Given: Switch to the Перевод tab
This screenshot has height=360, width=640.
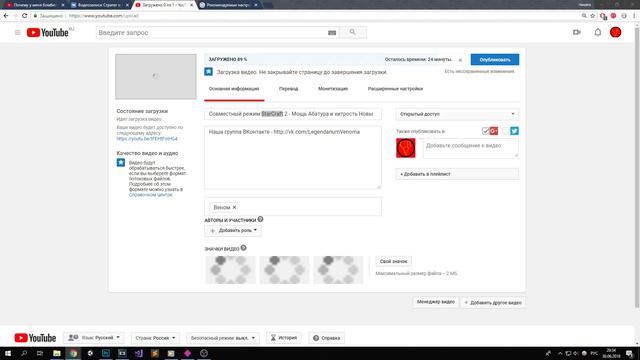Looking at the screenshot, I should point(288,89).
